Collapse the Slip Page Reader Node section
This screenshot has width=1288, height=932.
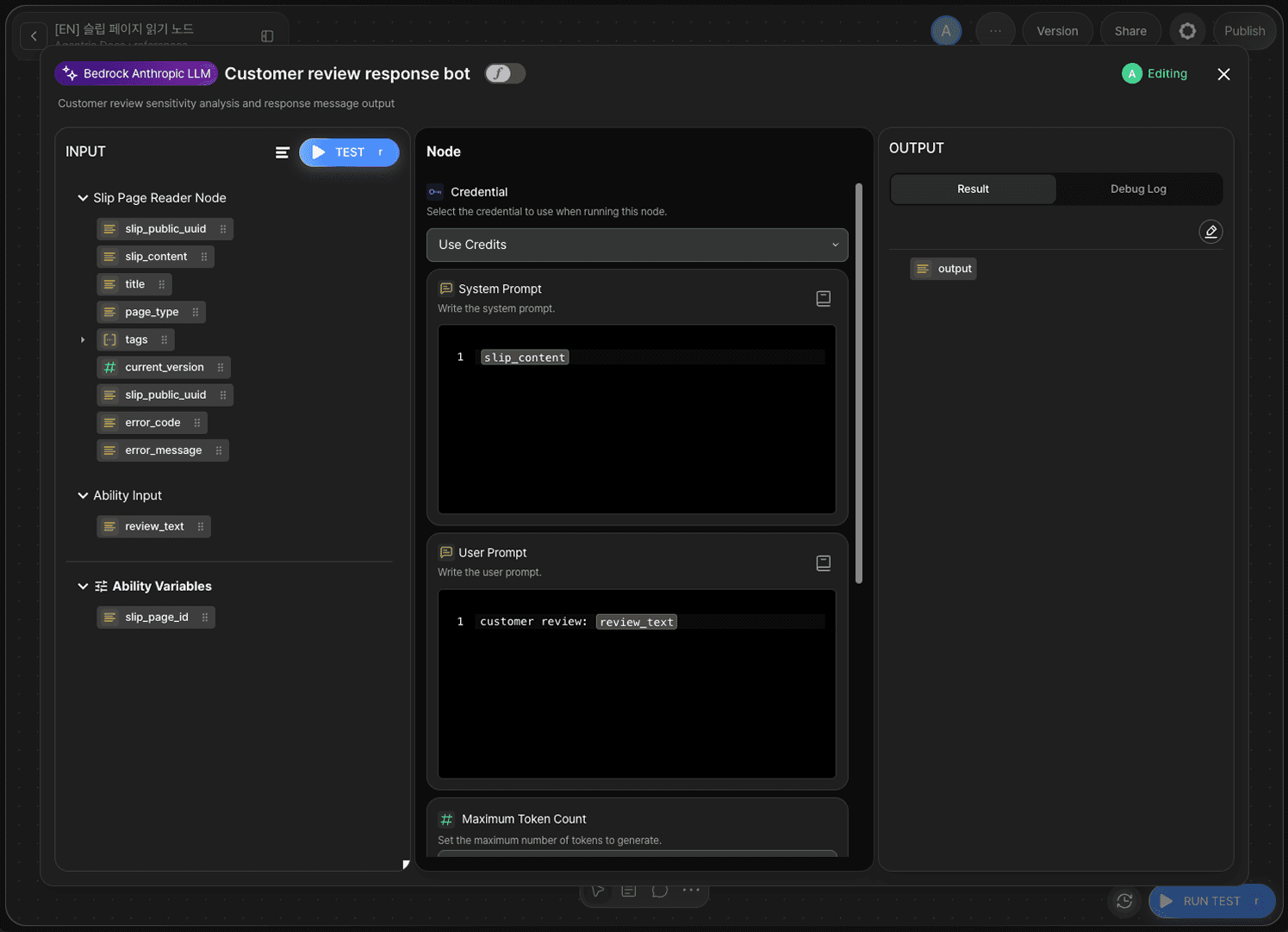[83, 197]
